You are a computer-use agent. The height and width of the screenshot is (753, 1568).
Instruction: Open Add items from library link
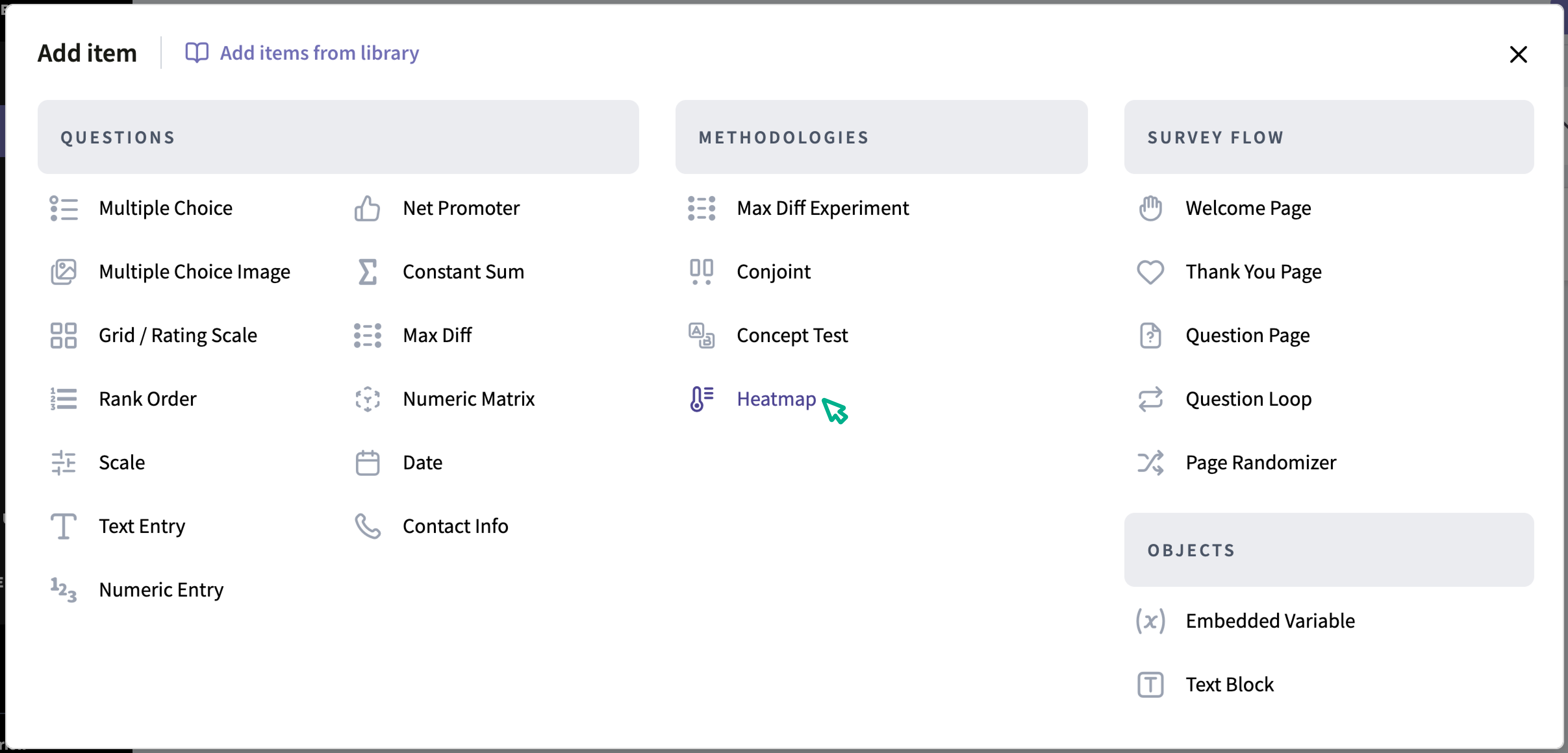(302, 53)
